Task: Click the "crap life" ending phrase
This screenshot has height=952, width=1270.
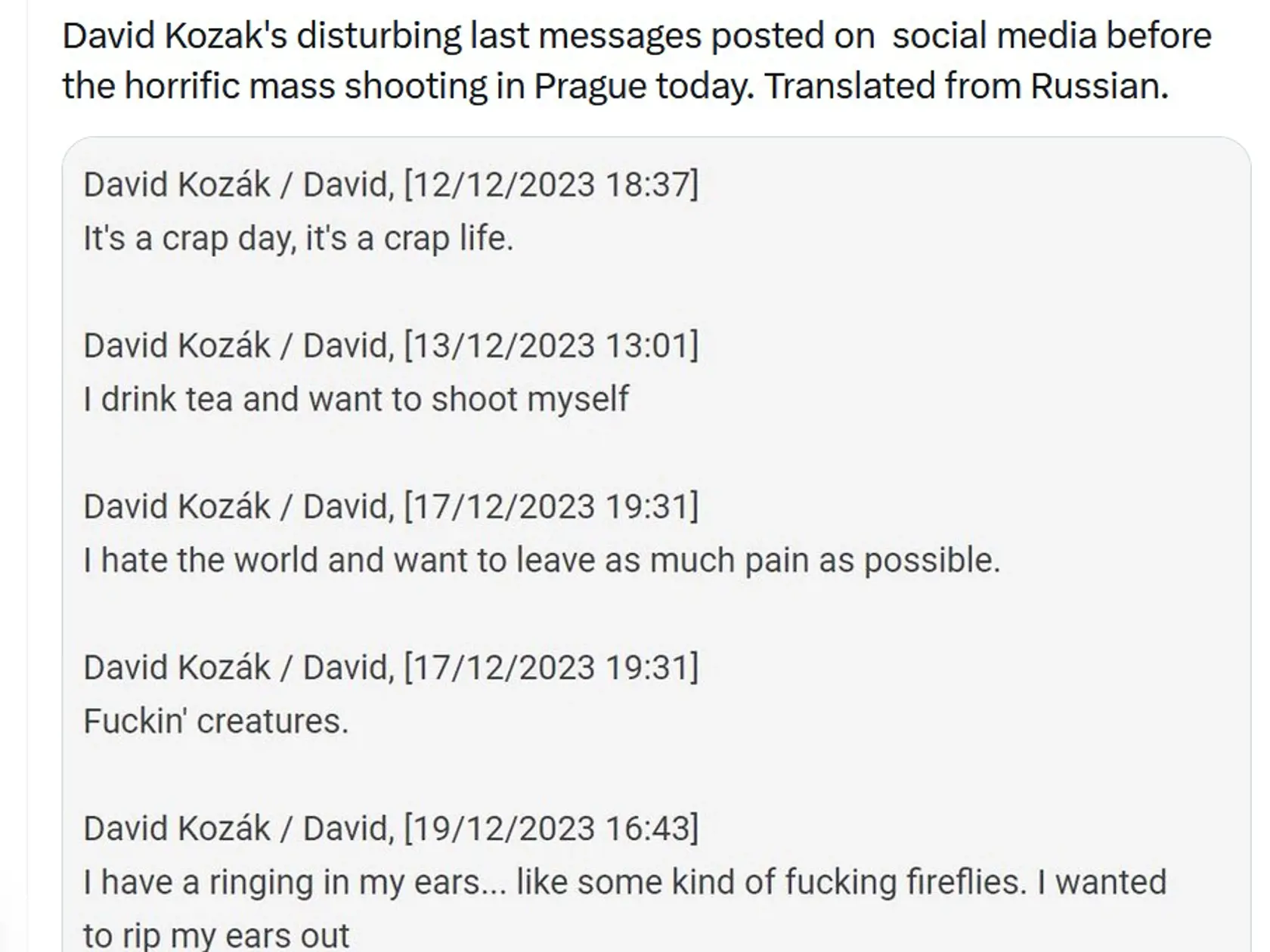Action: coord(448,239)
